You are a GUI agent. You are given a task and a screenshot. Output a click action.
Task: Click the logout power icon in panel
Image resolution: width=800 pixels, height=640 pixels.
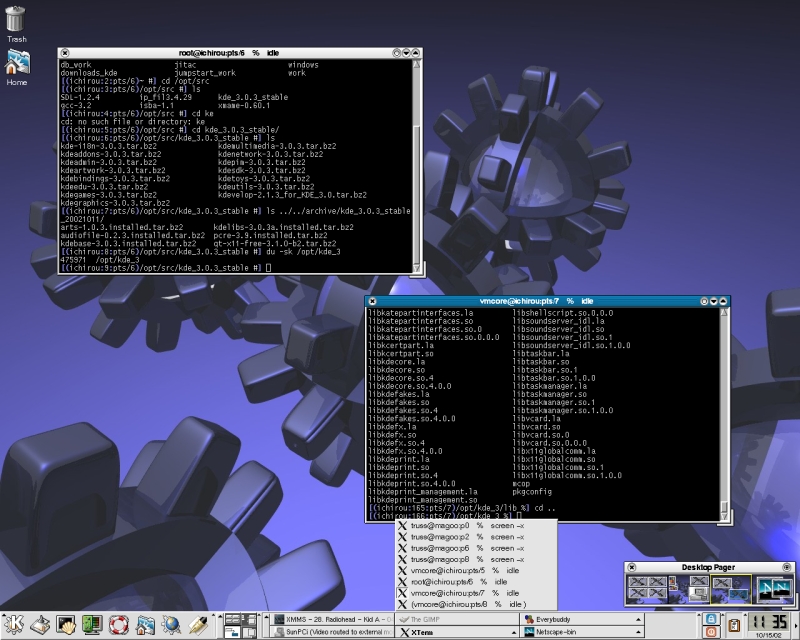(711, 632)
